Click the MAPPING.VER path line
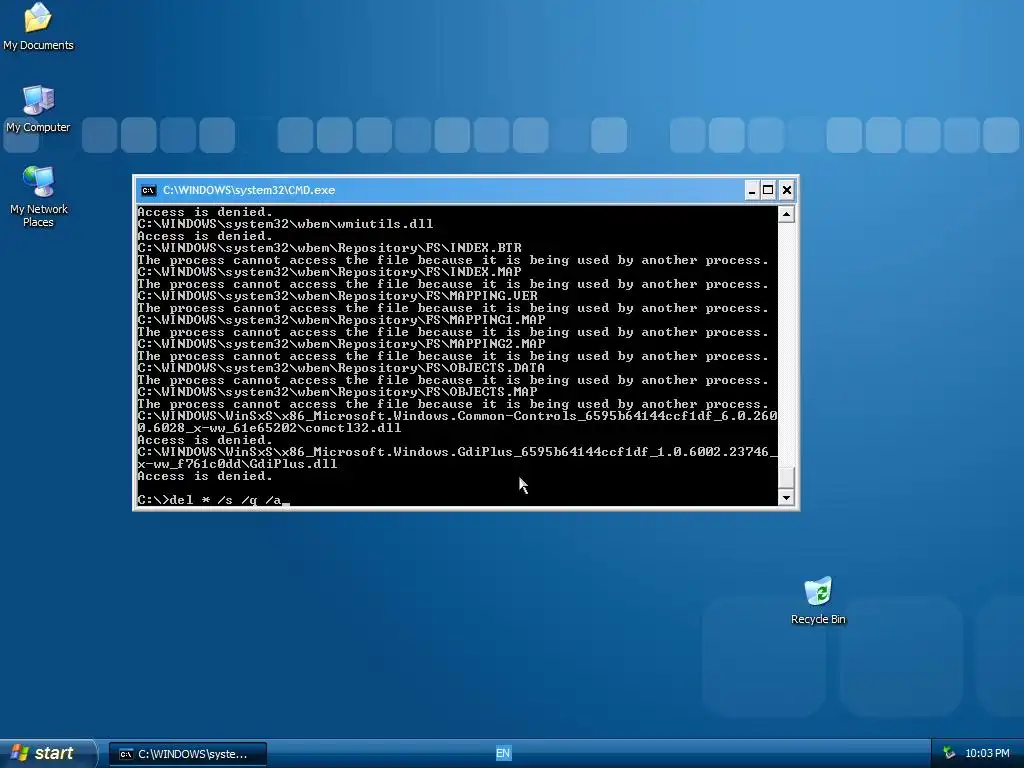The width and height of the screenshot is (1024, 768). pyautogui.click(x=338, y=296)
